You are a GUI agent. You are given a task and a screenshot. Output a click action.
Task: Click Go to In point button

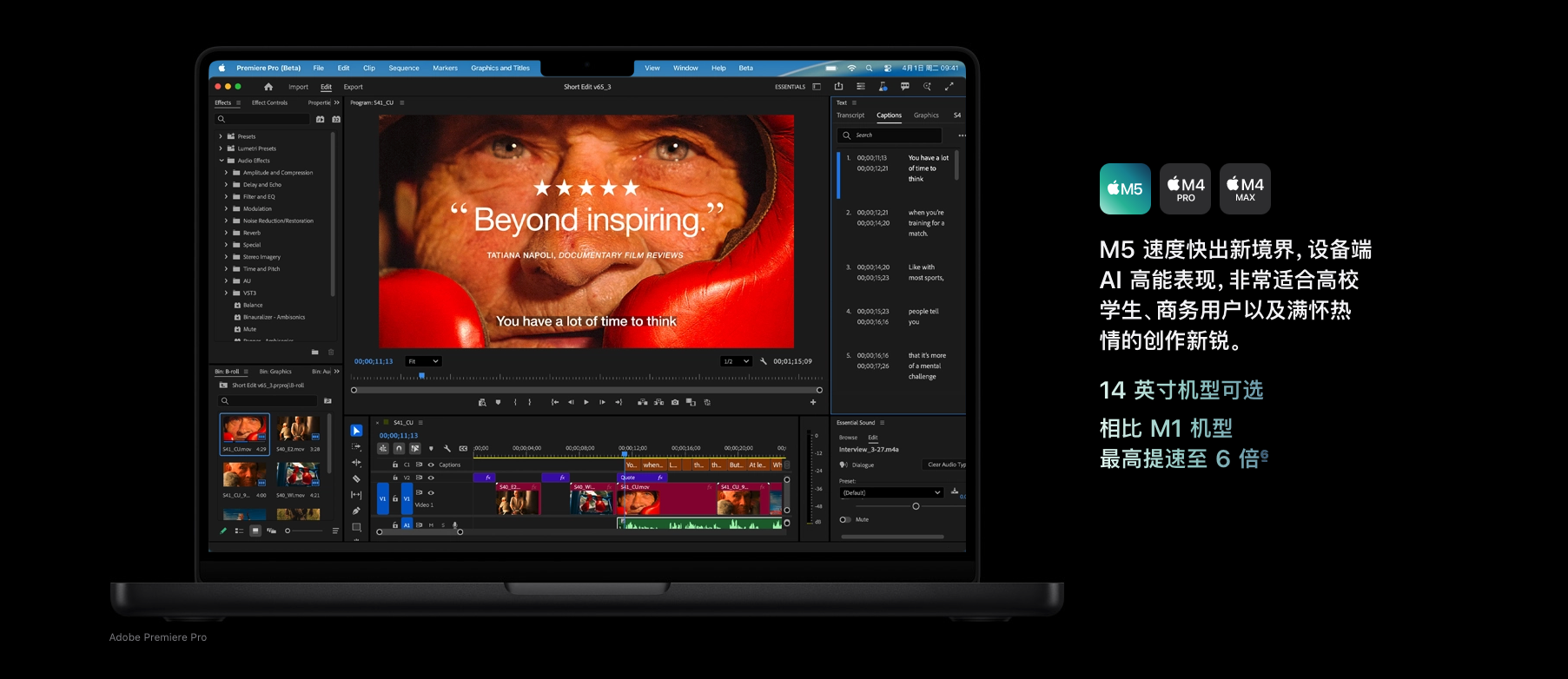point(555,402)
